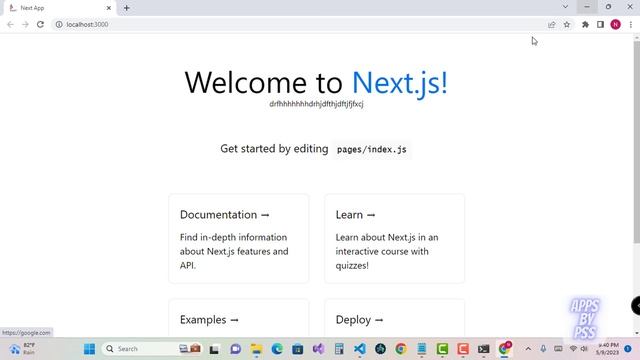
Task: Open the Documentation card
Action: pos(239,239)
